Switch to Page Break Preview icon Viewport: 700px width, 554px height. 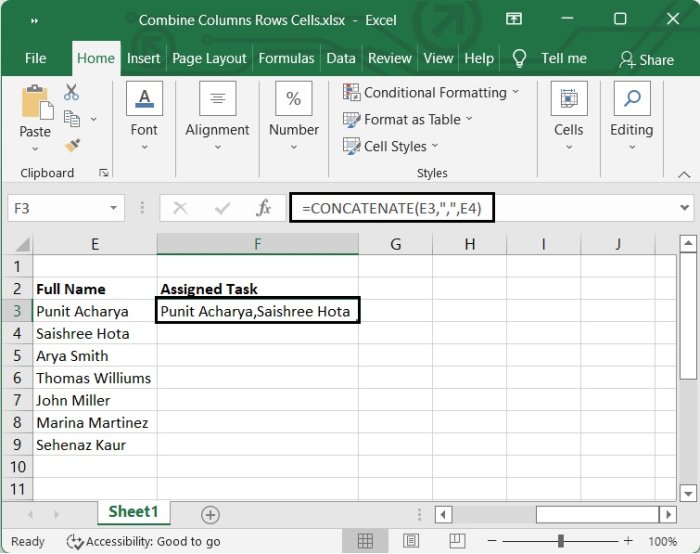(457, 541)
